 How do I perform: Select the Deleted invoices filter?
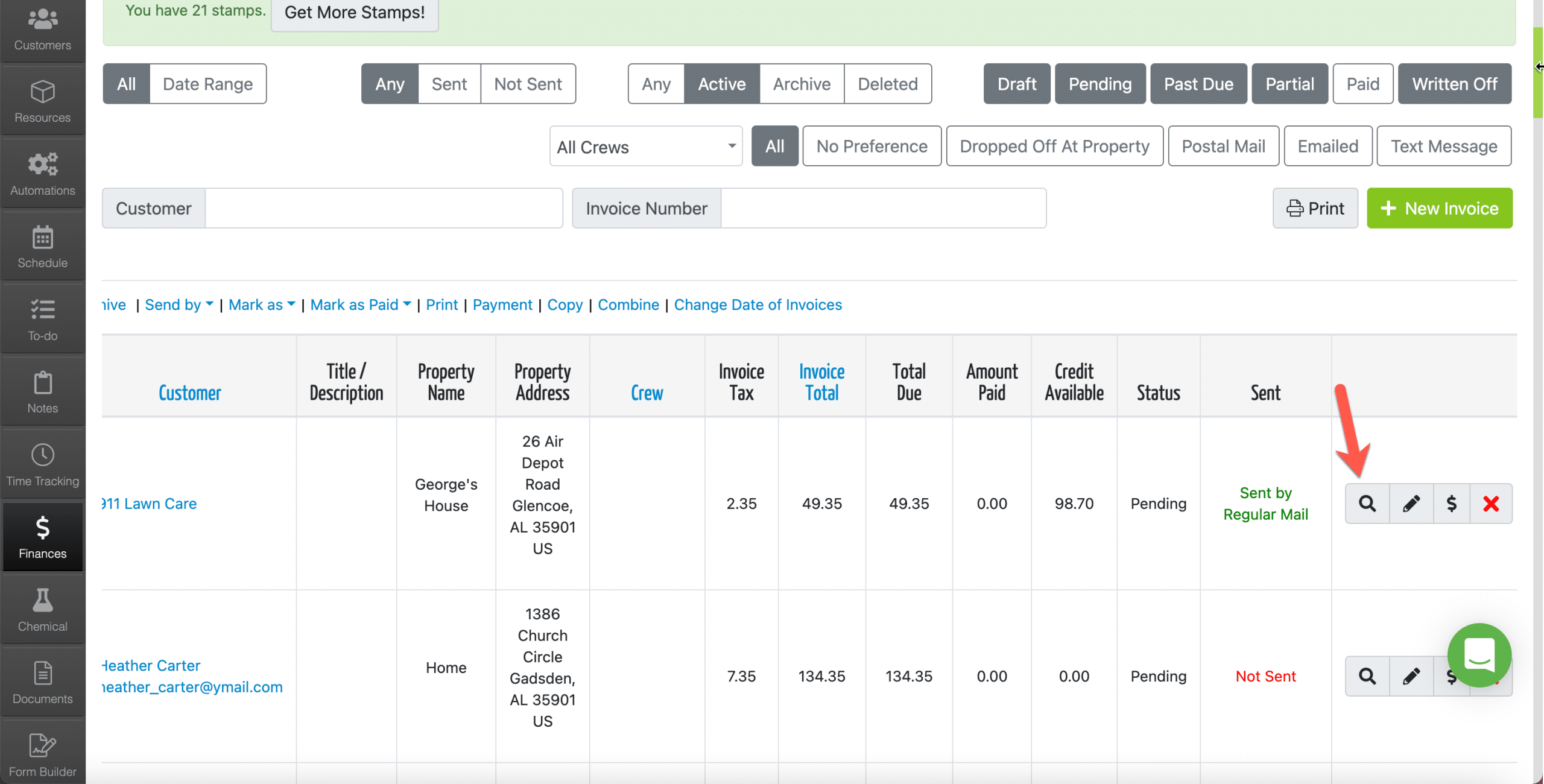click(888, 84)
